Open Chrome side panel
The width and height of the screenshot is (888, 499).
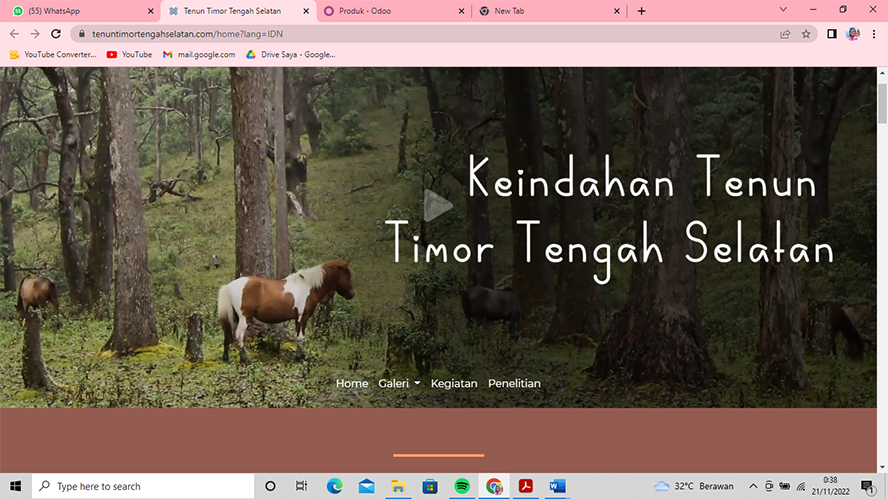[x=831, y=34]
